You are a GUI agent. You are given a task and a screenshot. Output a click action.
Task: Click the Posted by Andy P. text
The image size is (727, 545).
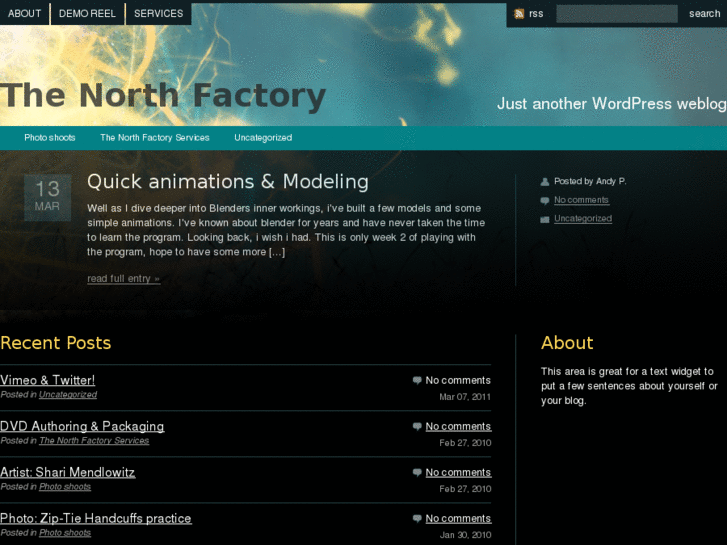tap(590, 181)
